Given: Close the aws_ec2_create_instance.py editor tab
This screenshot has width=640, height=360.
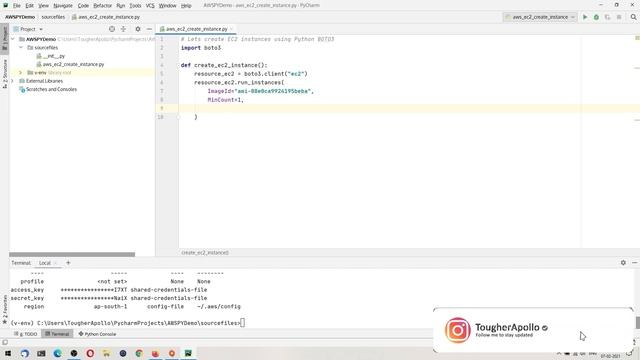Looking at the screenshot, I should point(231,29).
